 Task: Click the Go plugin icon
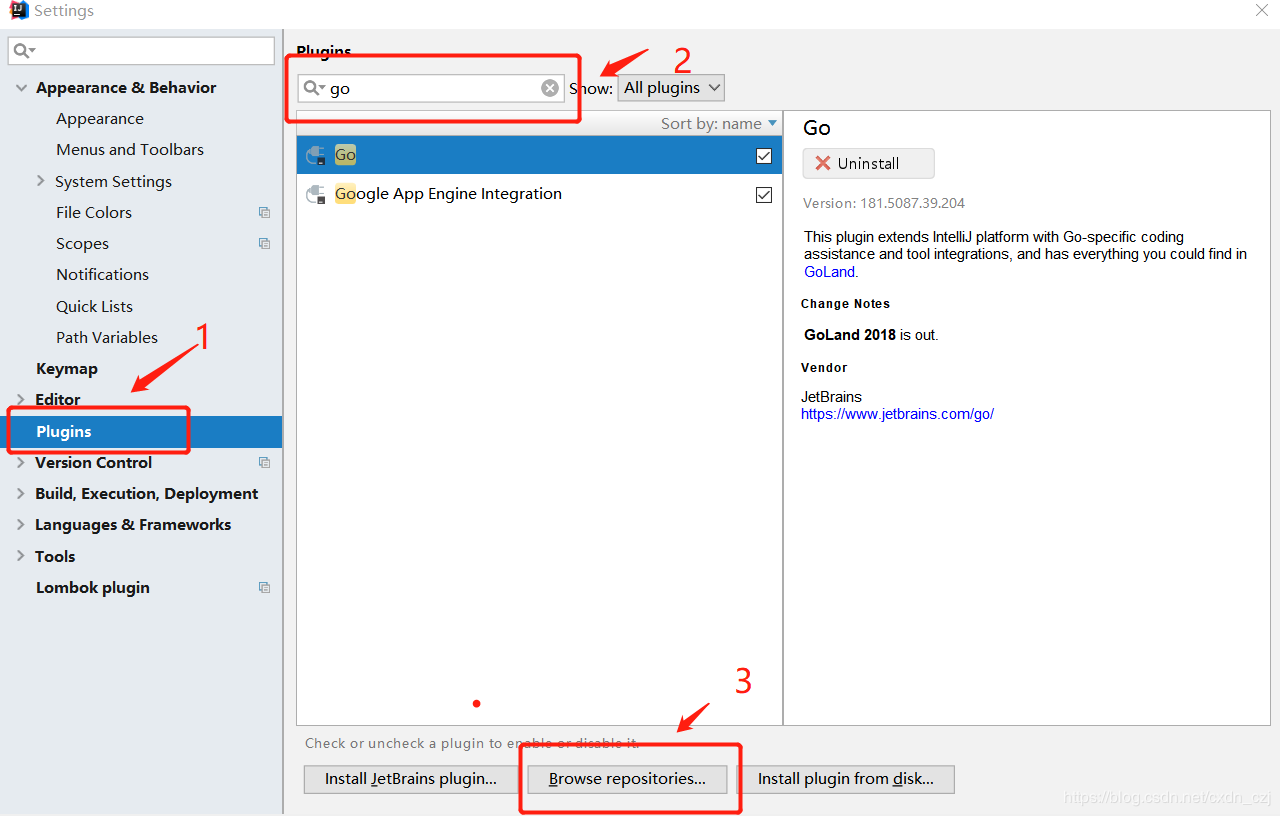click(x=316, y=155)
